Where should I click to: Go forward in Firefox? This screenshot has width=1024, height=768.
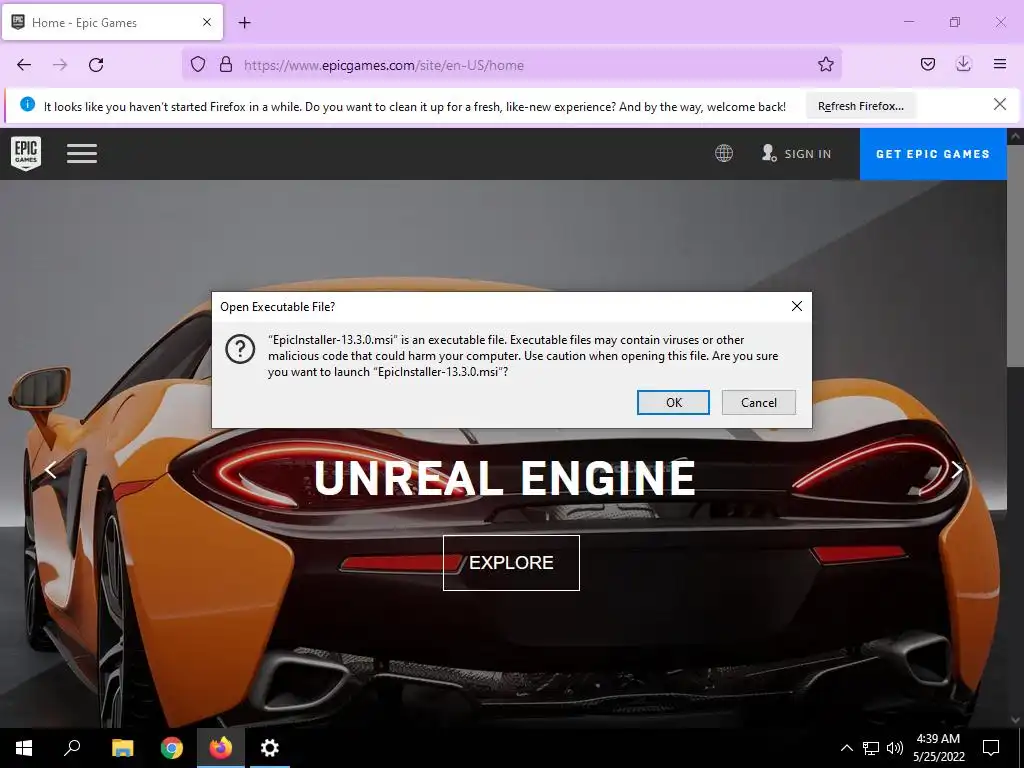(60, 65)
